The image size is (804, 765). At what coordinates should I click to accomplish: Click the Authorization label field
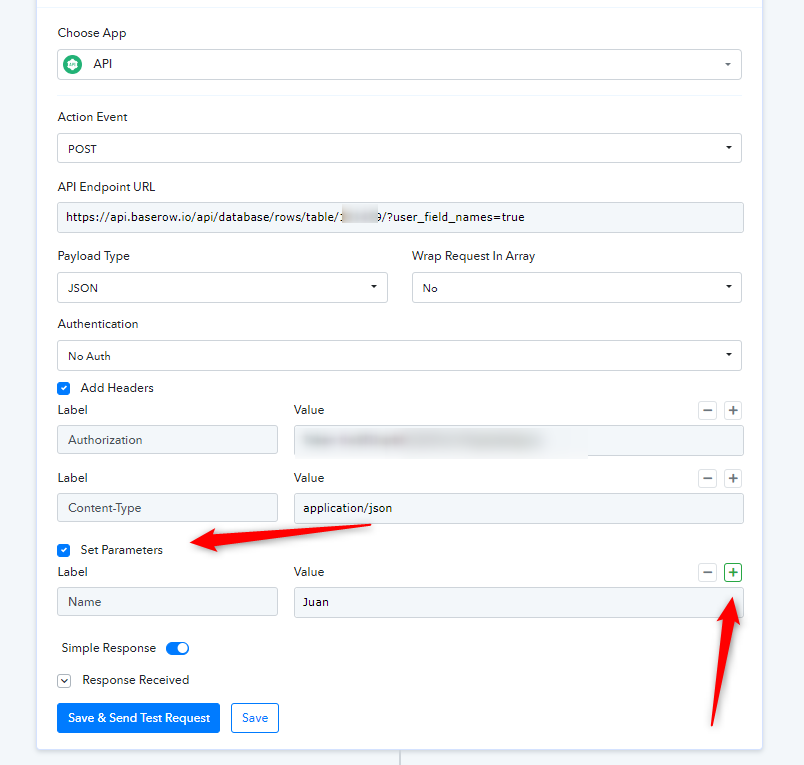click(x=167, y=439)
